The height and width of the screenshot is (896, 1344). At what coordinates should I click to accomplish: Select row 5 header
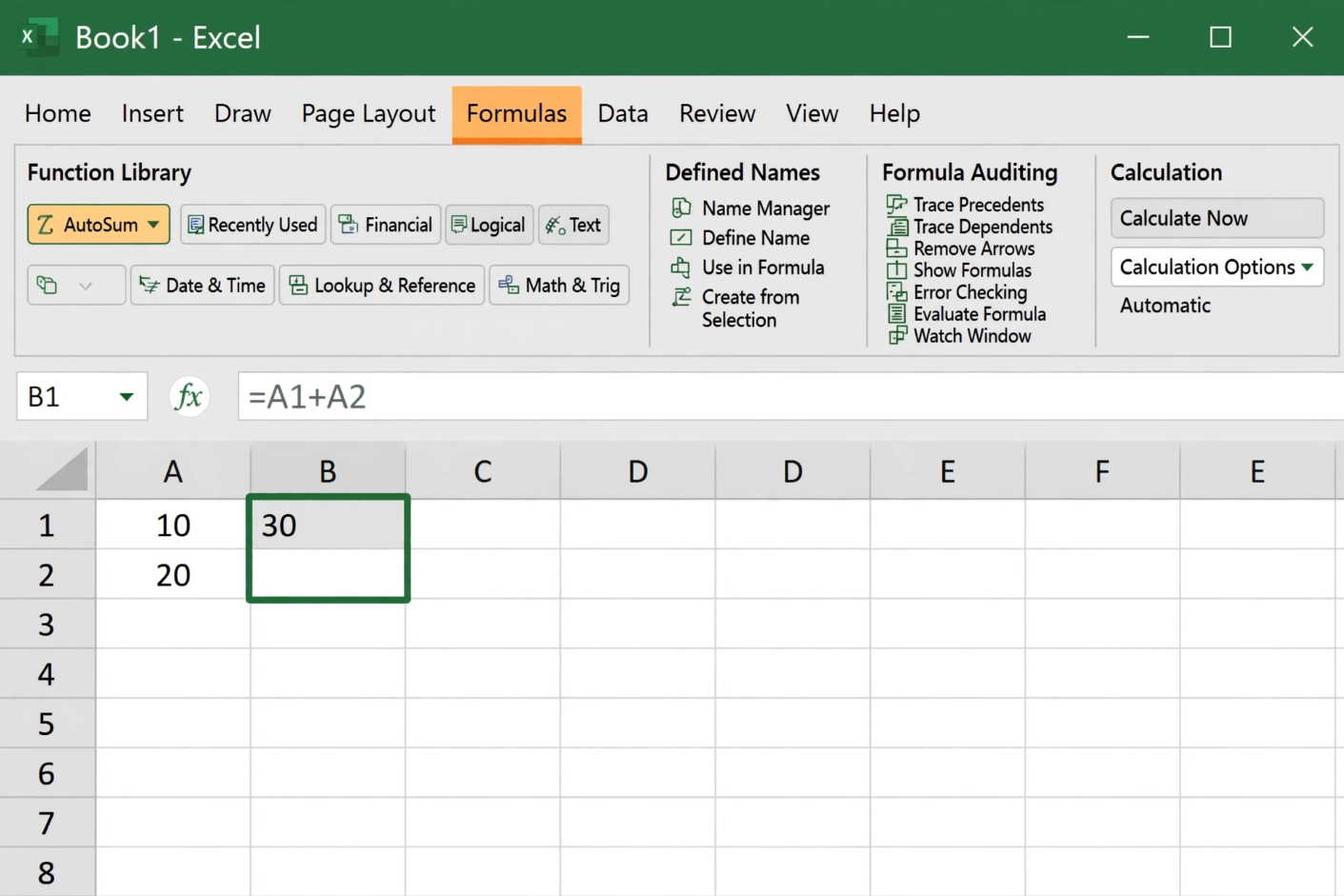(x=47, y=724)
